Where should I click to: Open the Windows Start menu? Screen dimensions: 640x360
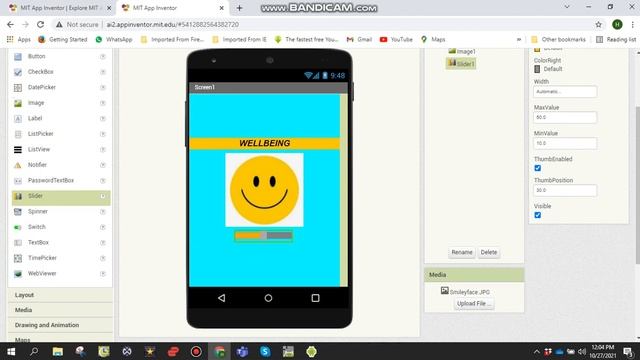tap(11, 351)
